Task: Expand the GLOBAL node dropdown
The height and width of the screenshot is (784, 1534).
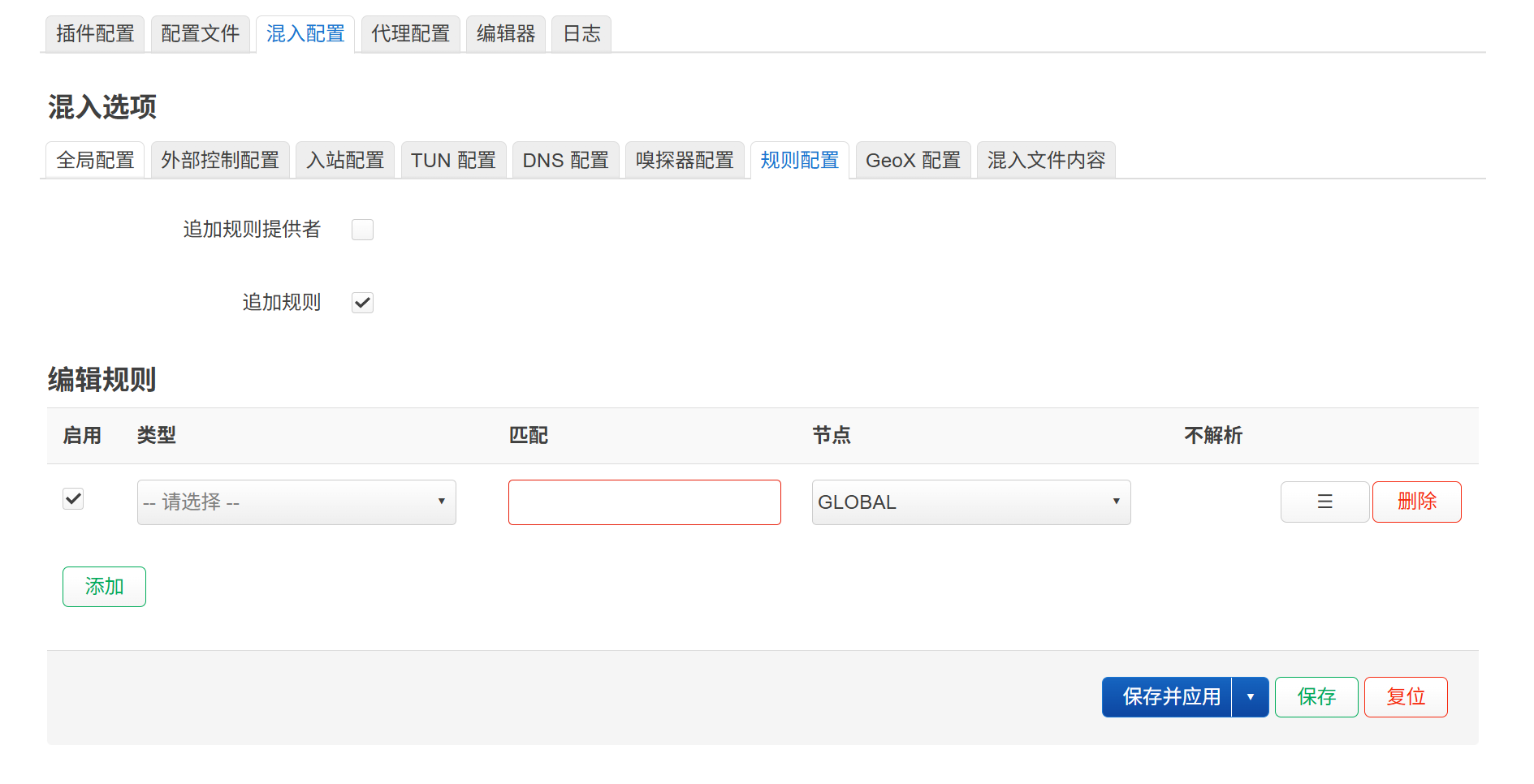Action: (970, 502)
